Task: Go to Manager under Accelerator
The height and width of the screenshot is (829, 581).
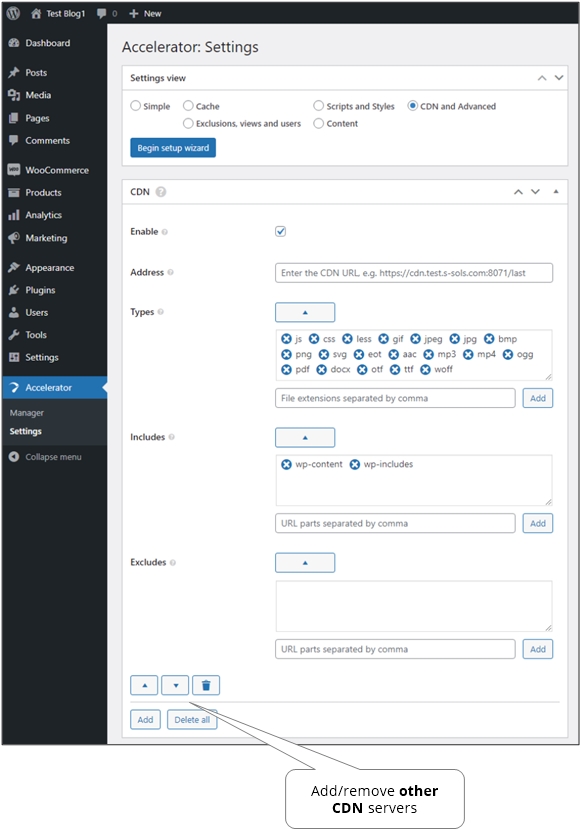Action: [x=26, y=413]
